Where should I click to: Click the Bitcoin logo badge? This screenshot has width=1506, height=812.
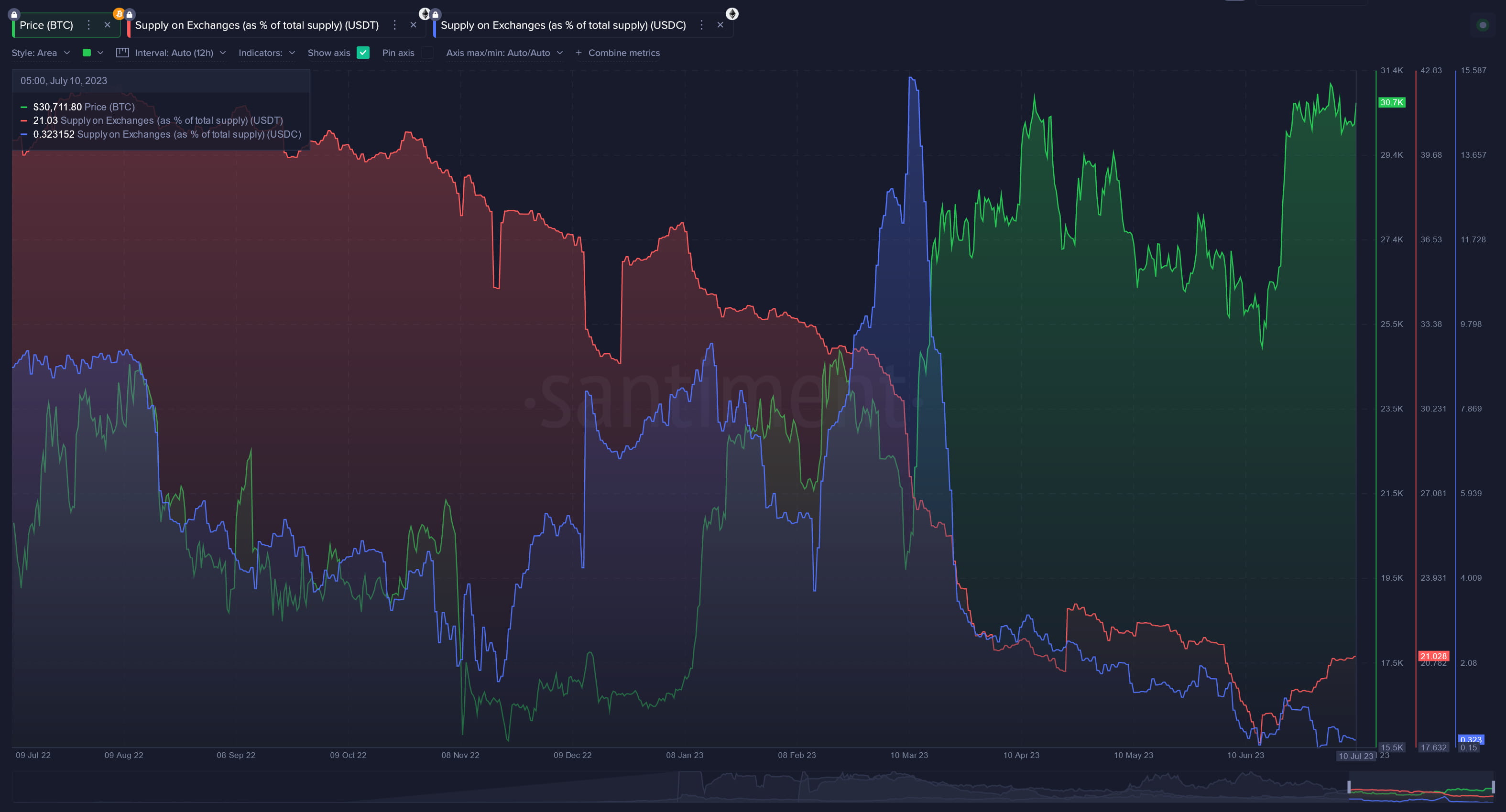coord(119,13)
